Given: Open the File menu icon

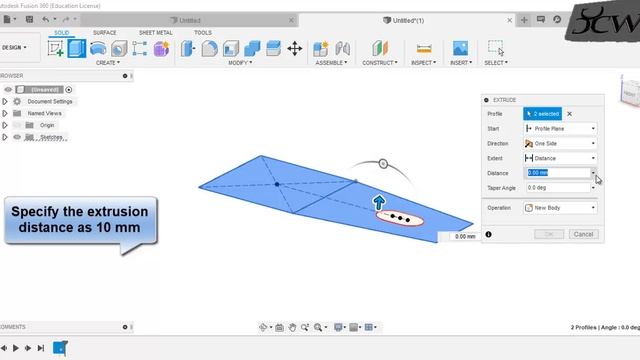Looking at the screenshot, I should point(7,19).
